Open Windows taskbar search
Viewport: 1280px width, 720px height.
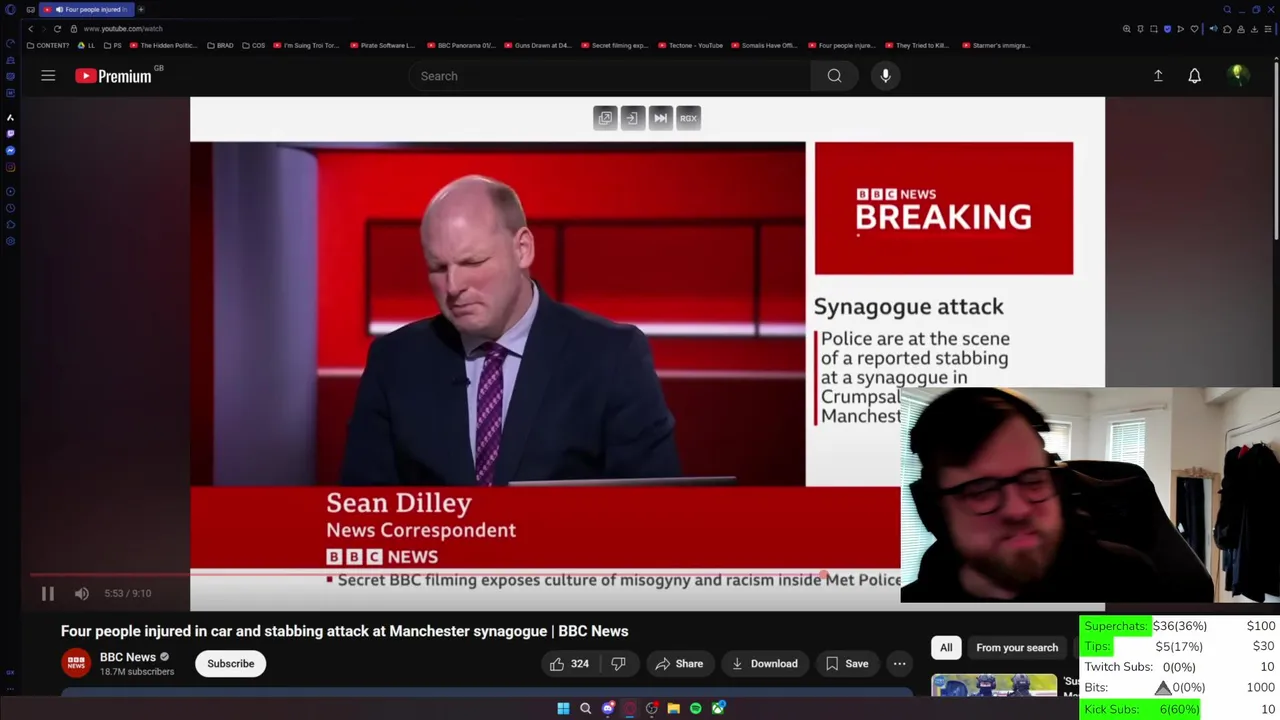[586, 708]
